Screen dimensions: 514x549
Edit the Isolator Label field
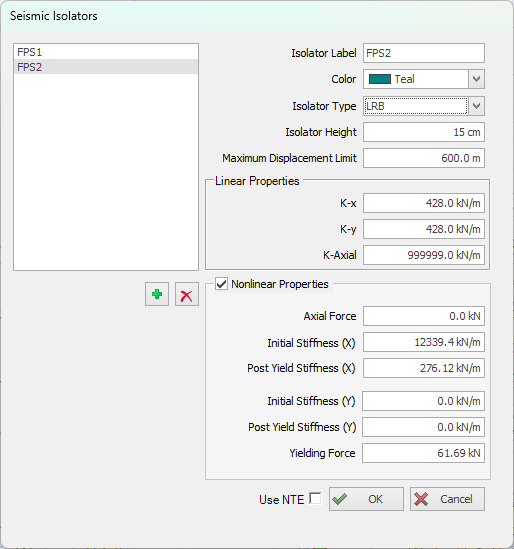point(424,53)
